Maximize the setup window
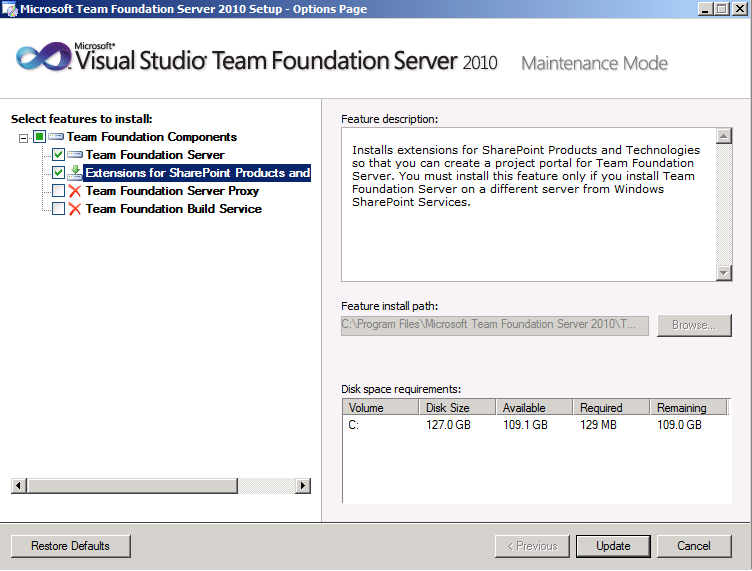The width and height of the screenshot is (752, 571). [x=722, y=9]
